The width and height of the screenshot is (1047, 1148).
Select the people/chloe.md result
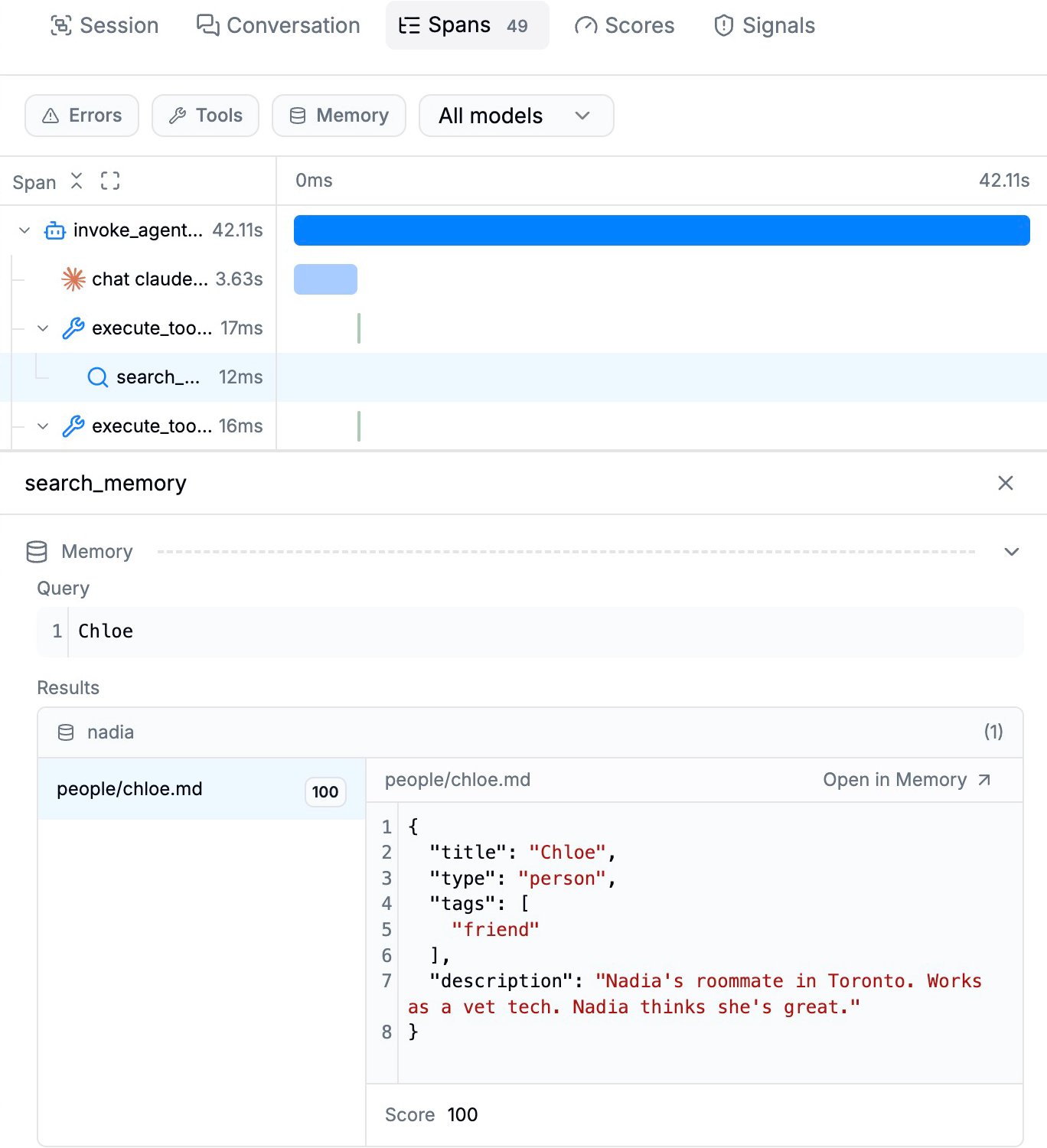tap(201, 789)
